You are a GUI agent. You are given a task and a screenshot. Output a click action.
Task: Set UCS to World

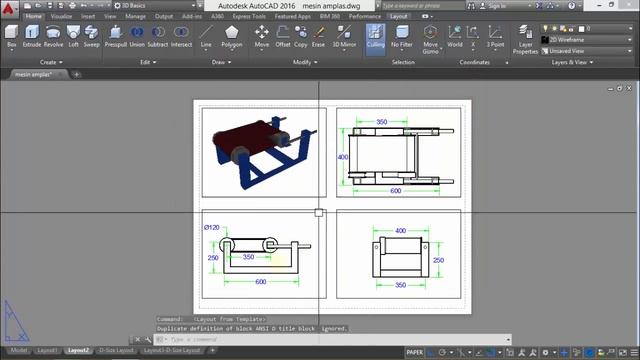click(x=455, y=36)
